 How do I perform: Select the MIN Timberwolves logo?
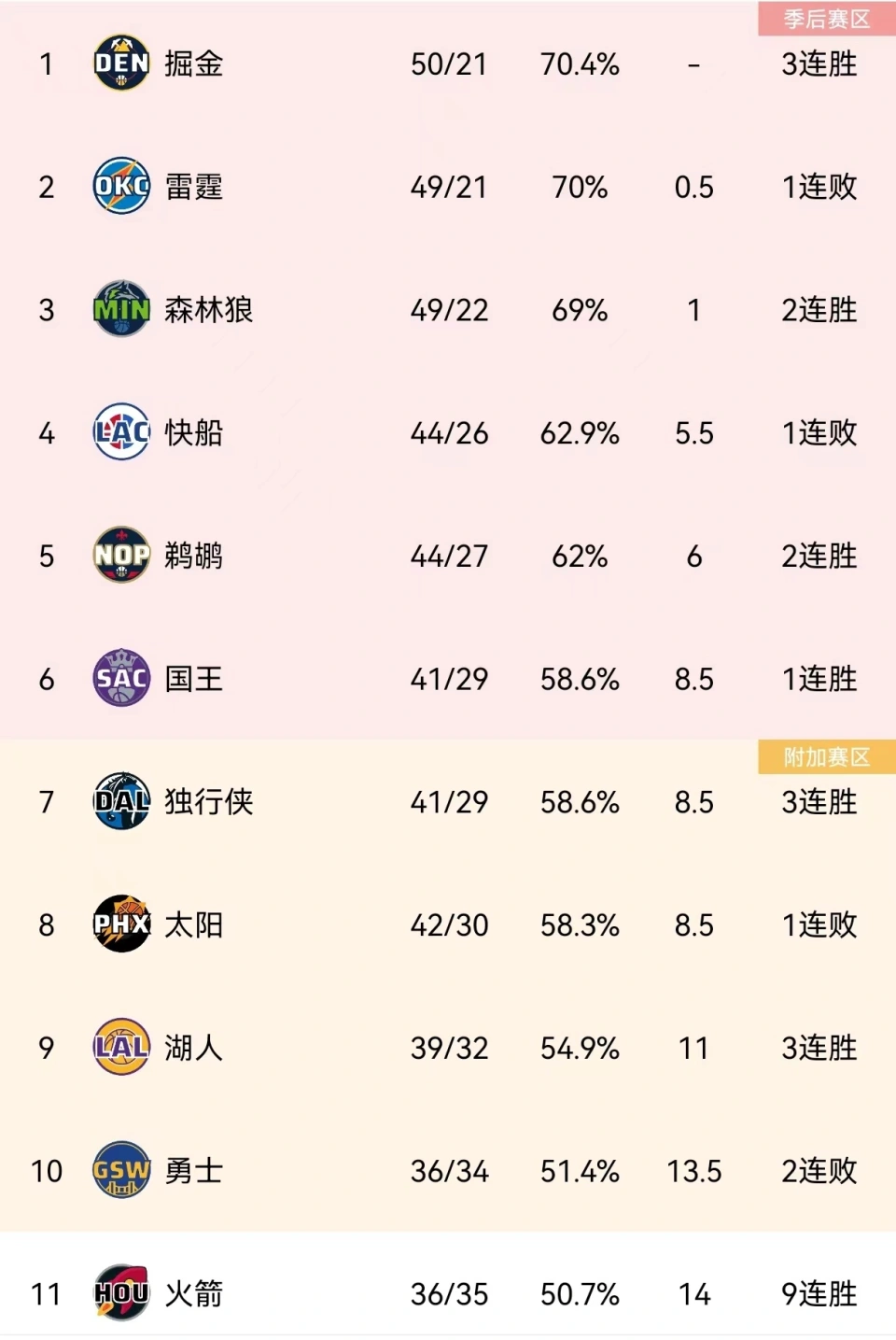pos(121,309)
